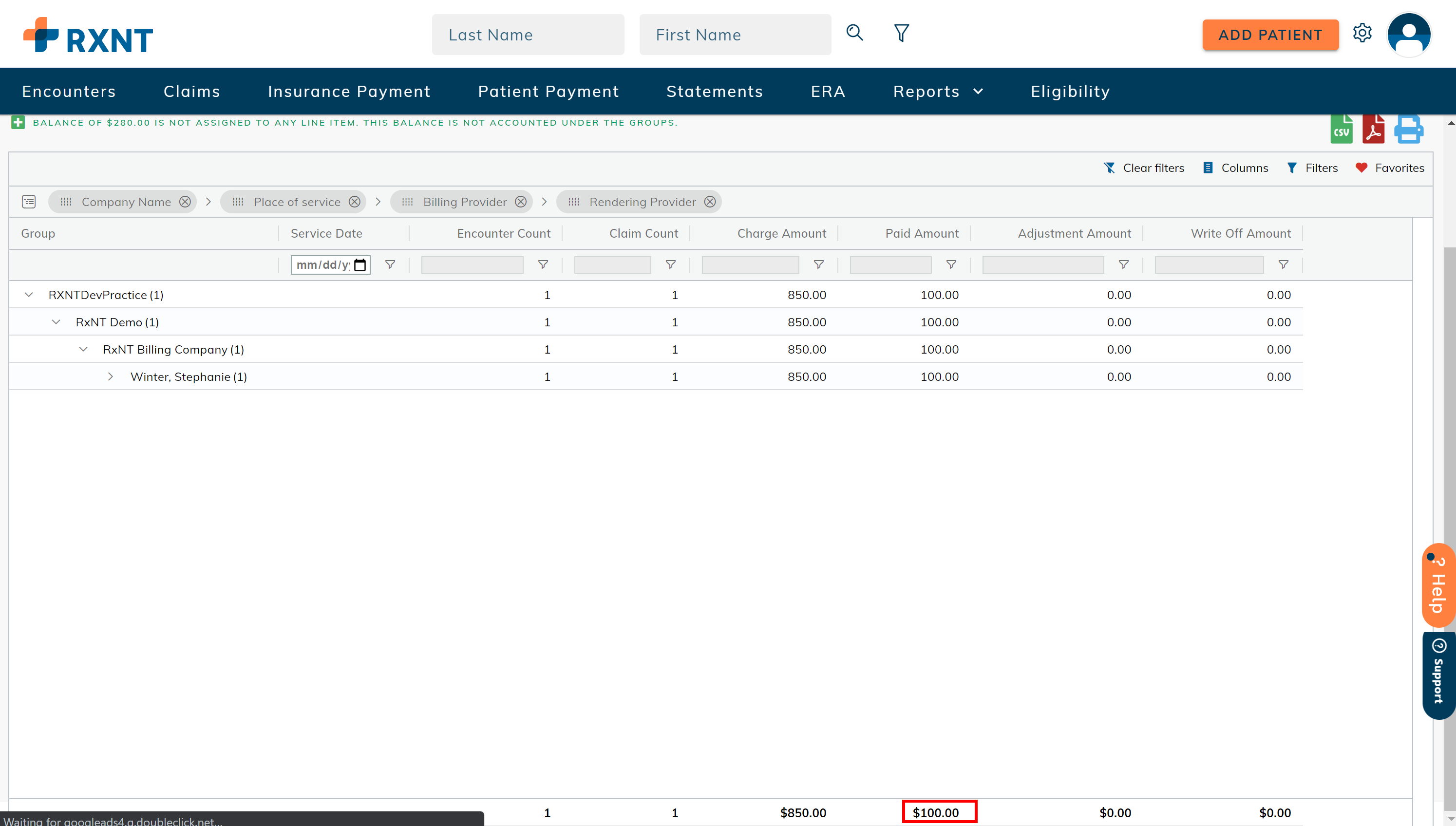Open Claim Count filter funnel
The height and width of the screenshot is (826, 1456).
click(x=671, y=264)
